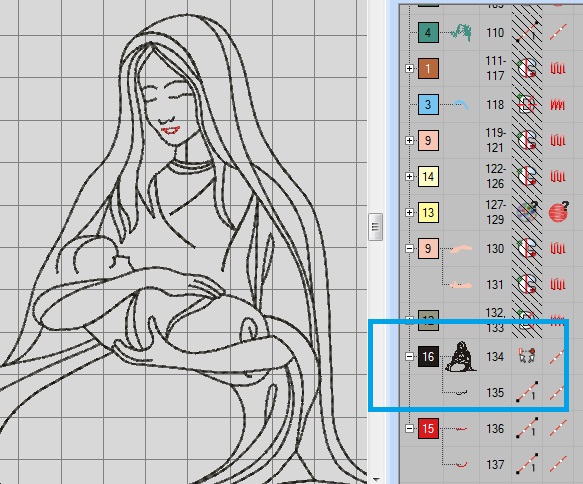Select the multicolor unknown icon for 127-129
Image resolution: width=583 pixels, height=484 pixels.
(527, 212)
